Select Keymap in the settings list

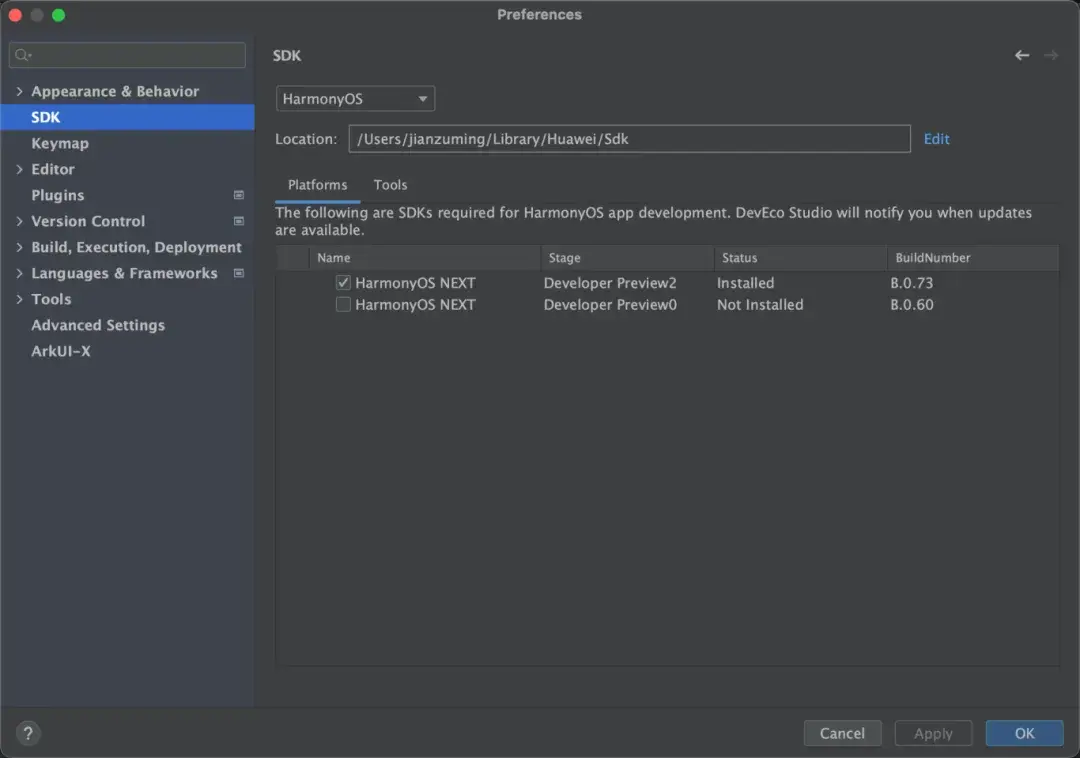tap(60, 143)
